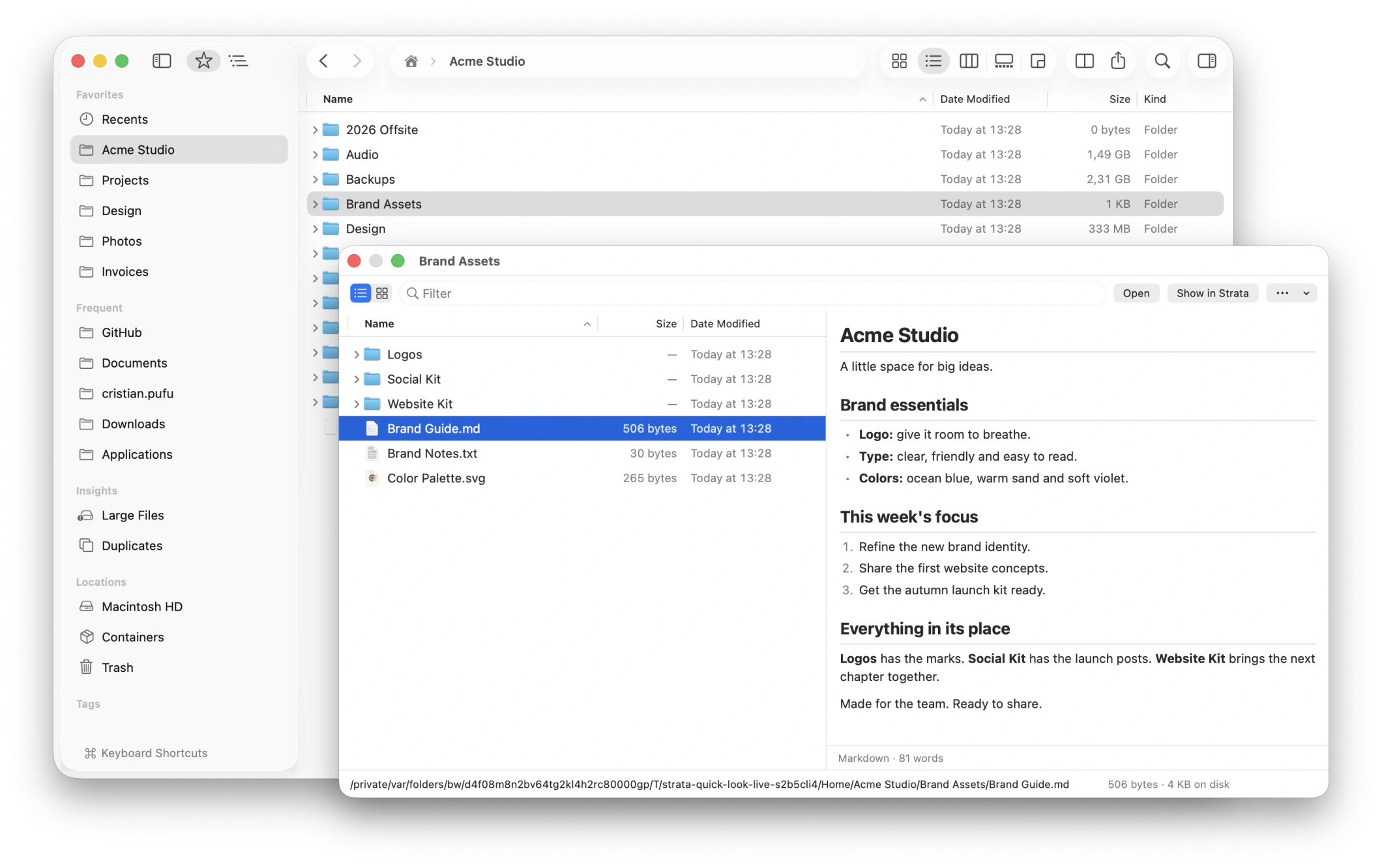
Task: Click the picture-in-picture view icon in toolbar
Action: 1038,61
